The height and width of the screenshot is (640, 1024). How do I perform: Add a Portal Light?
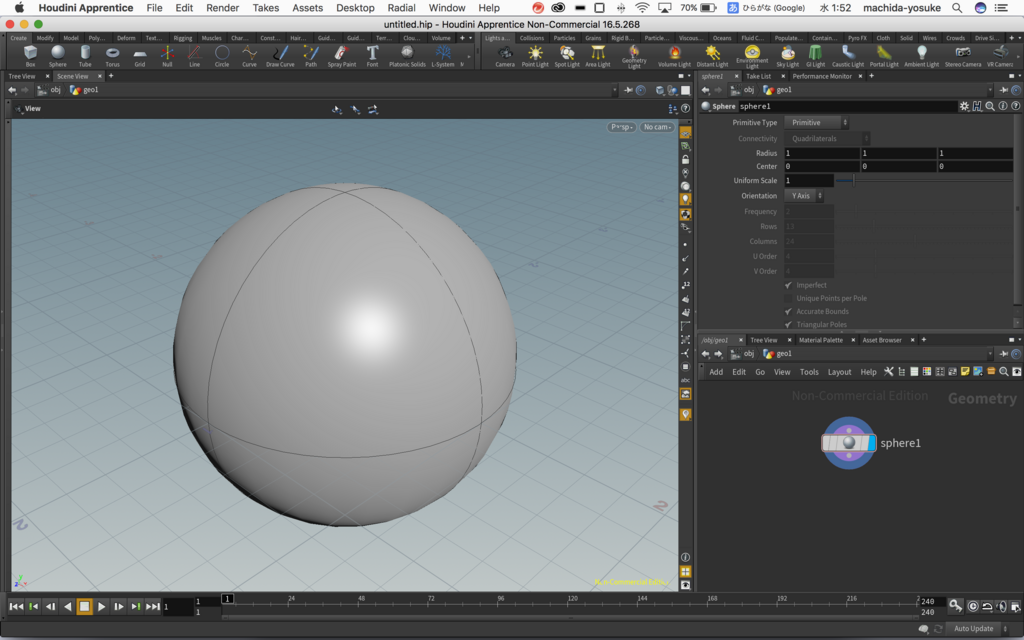[x=884, y=56]
